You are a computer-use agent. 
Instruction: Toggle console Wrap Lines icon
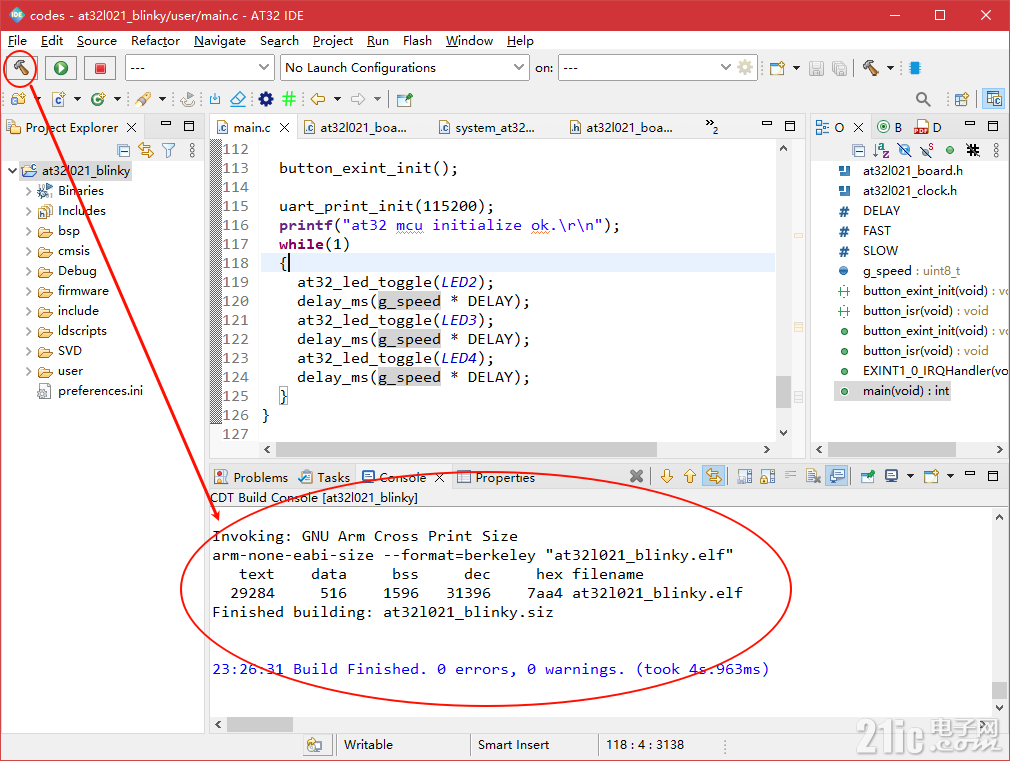[790, 476]
